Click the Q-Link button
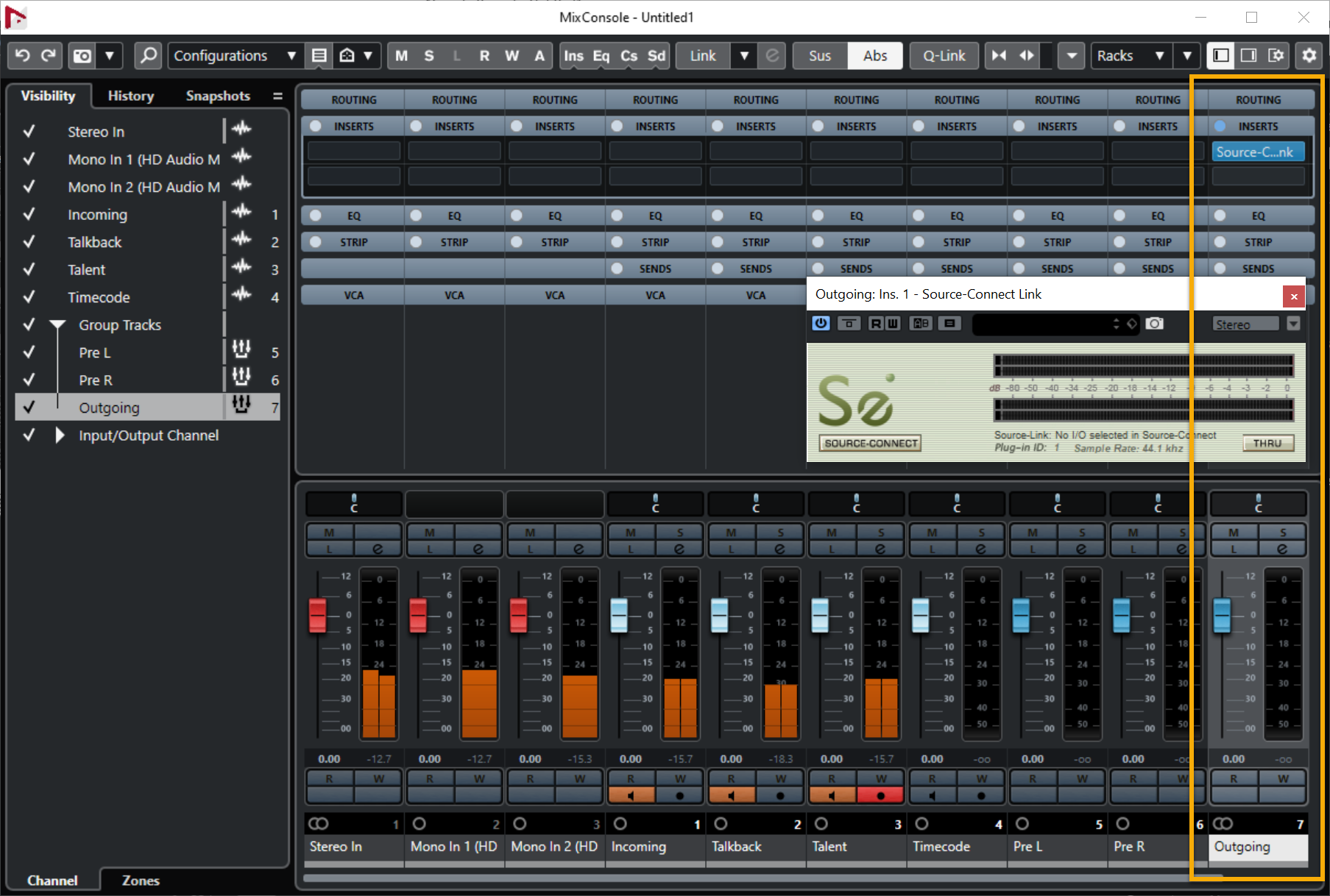Viewport: 1330px width, 896px height. point(944,56)
